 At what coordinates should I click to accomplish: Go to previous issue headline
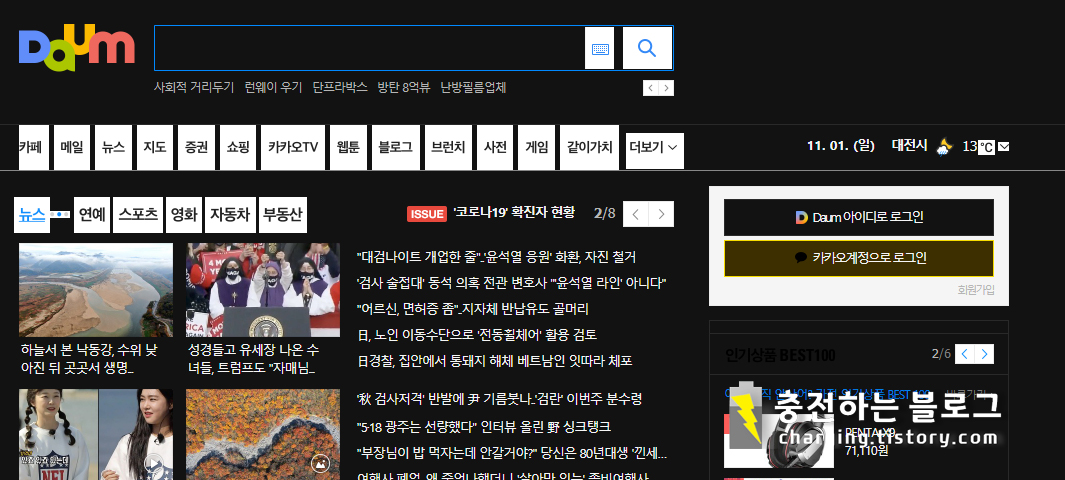[636, 215]
